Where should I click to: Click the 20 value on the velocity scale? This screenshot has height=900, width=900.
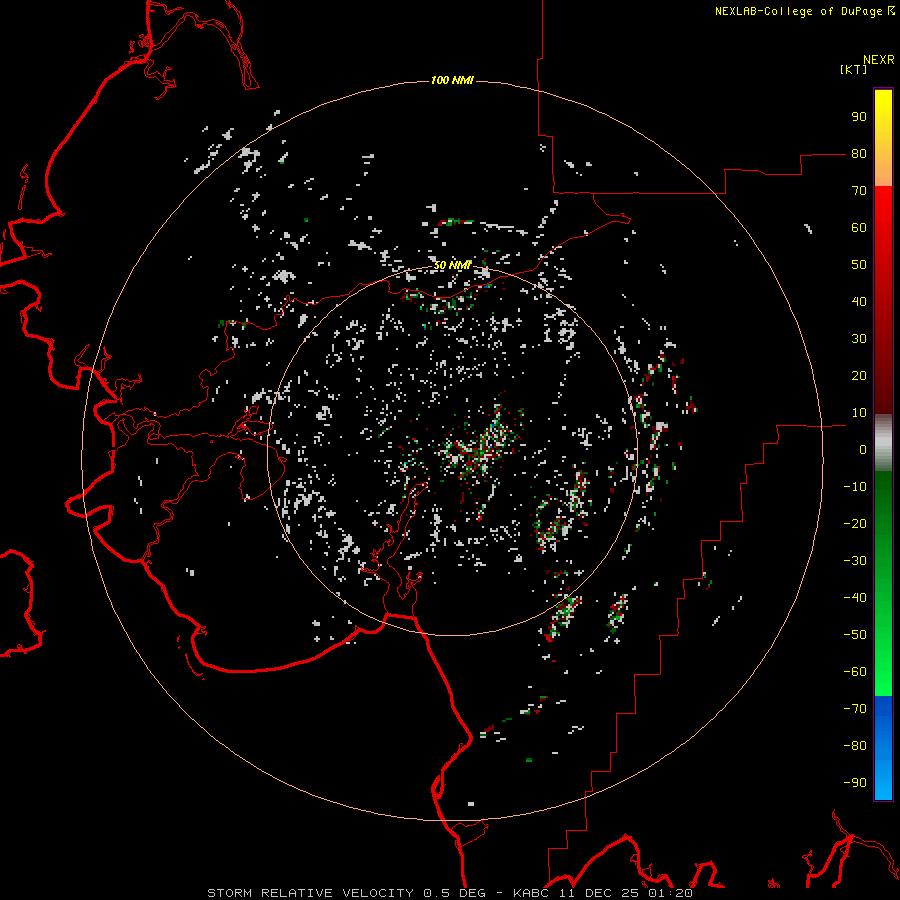click(859, 376)
